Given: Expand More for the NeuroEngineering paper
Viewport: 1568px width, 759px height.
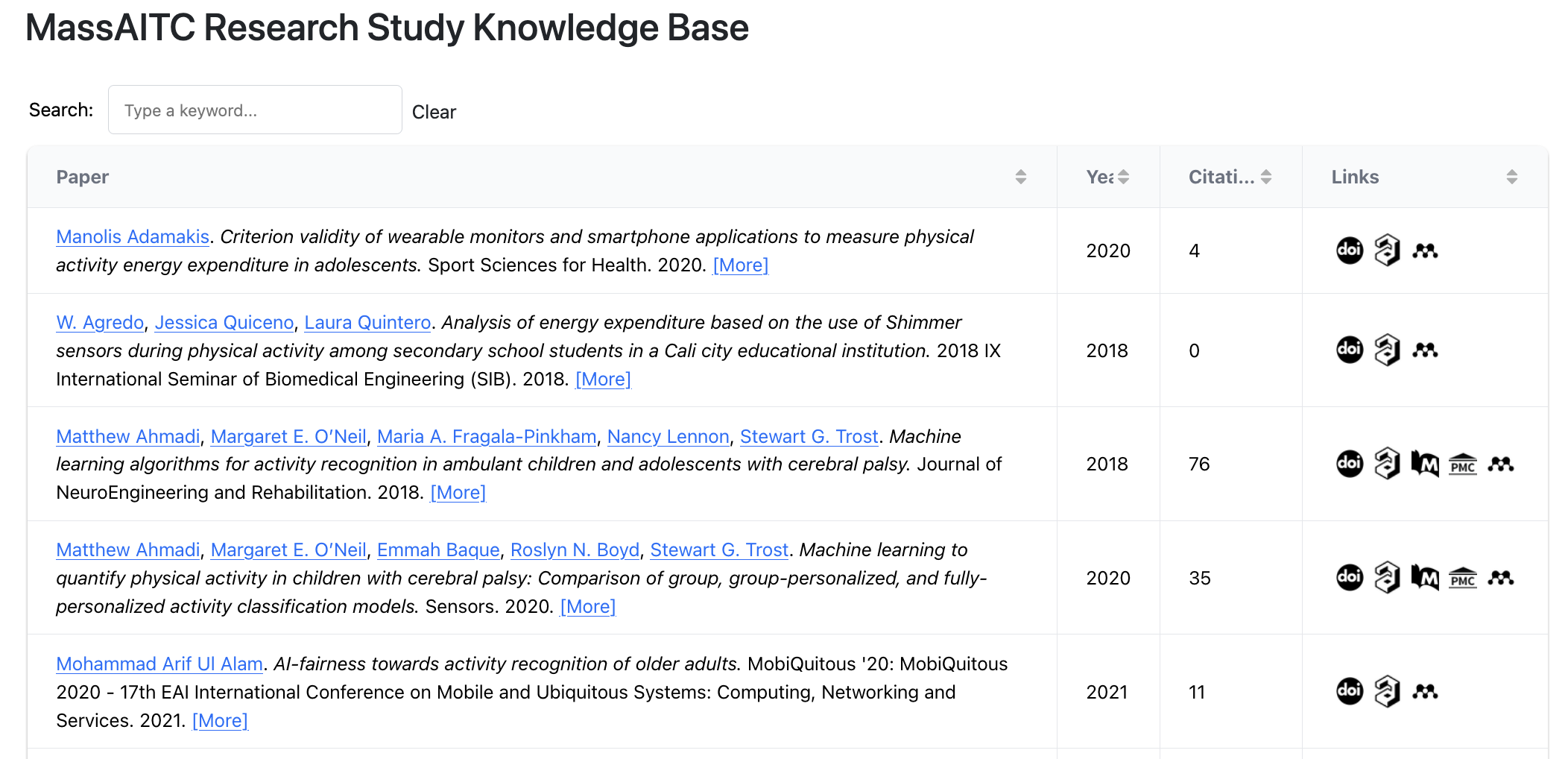Looking at the screenshot, I should pyautogui.click(x=458, y=492).
